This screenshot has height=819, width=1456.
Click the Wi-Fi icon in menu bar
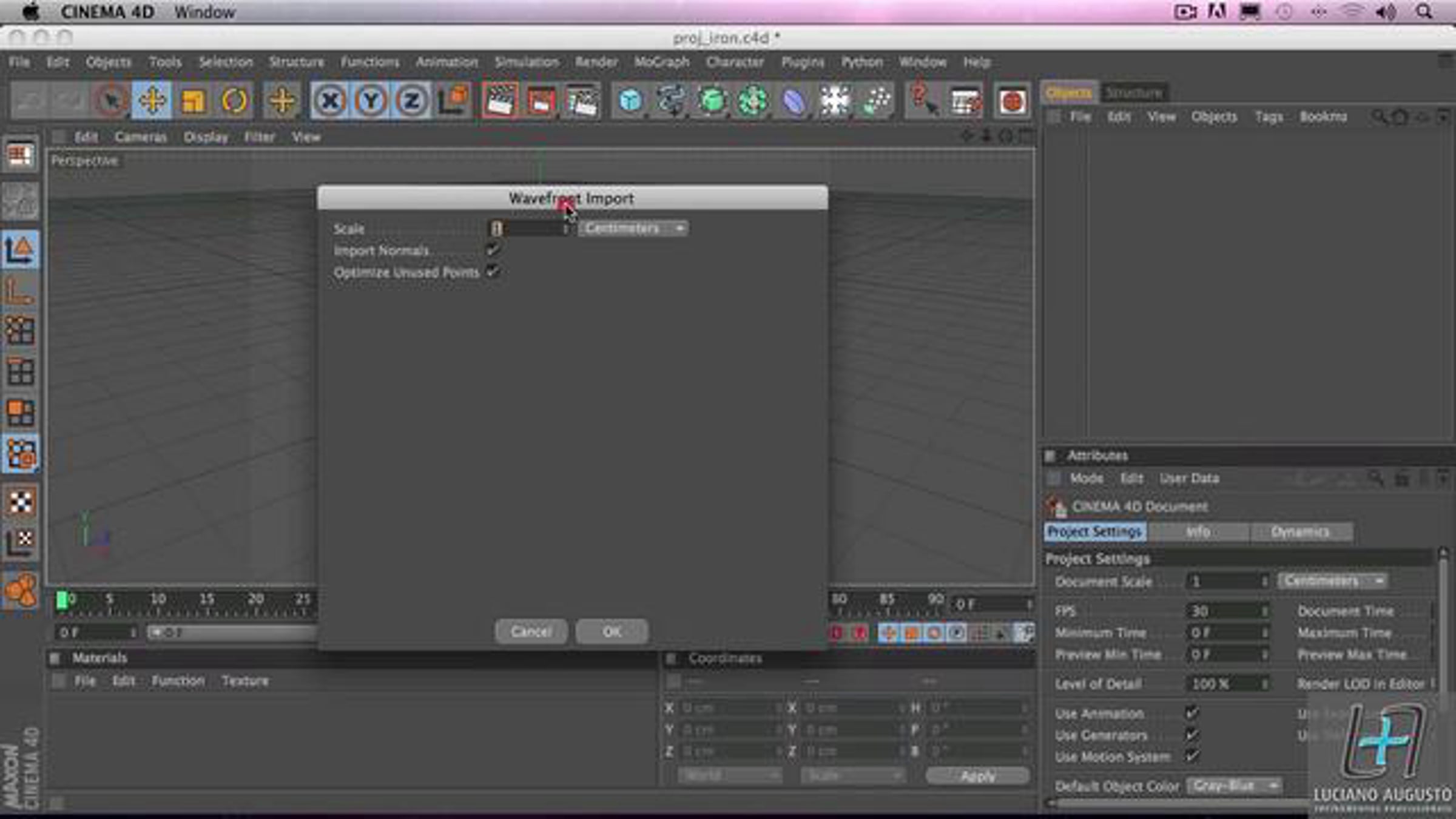(1352, 12)
